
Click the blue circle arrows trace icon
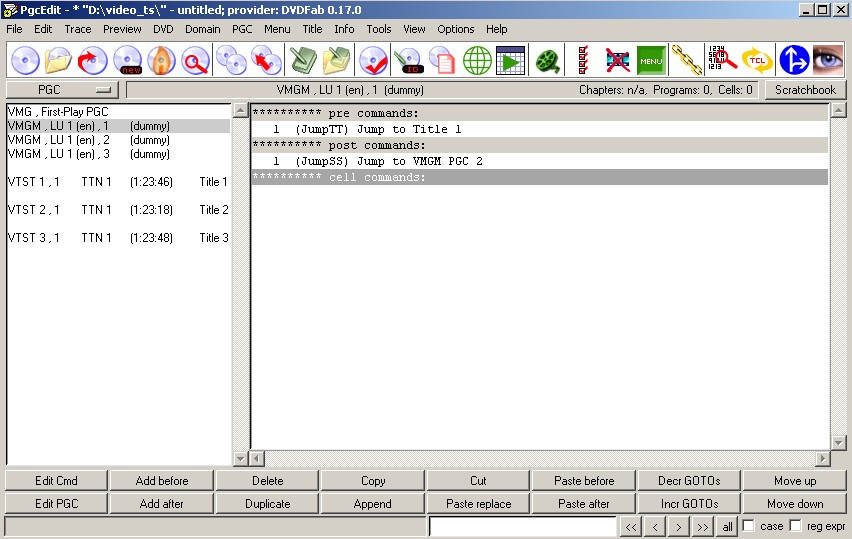click(794, 60)
